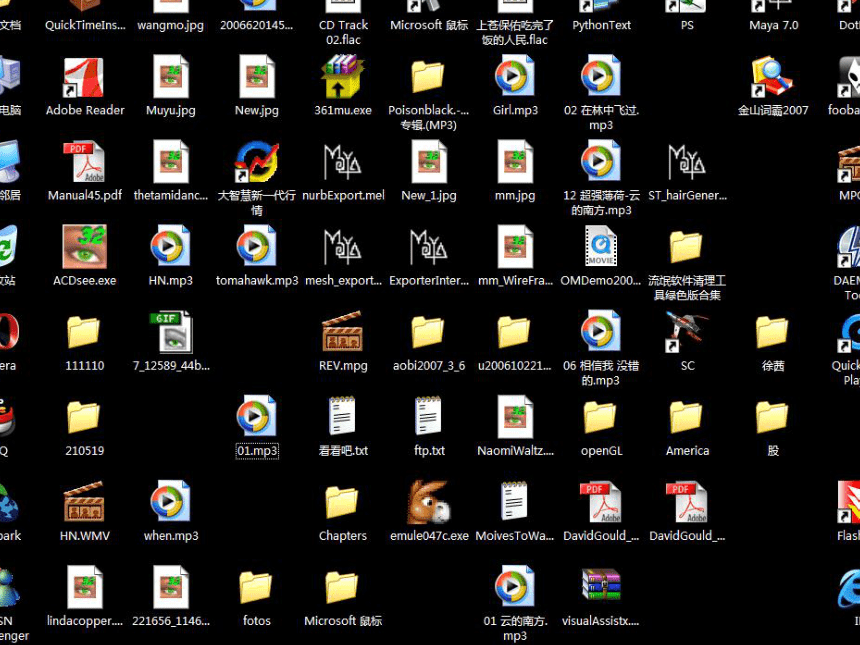The height and width of the screenshot is (645, 860).
Task: Click the ST_hairGener... Maya script icon
Action: (x=687, y=162)
